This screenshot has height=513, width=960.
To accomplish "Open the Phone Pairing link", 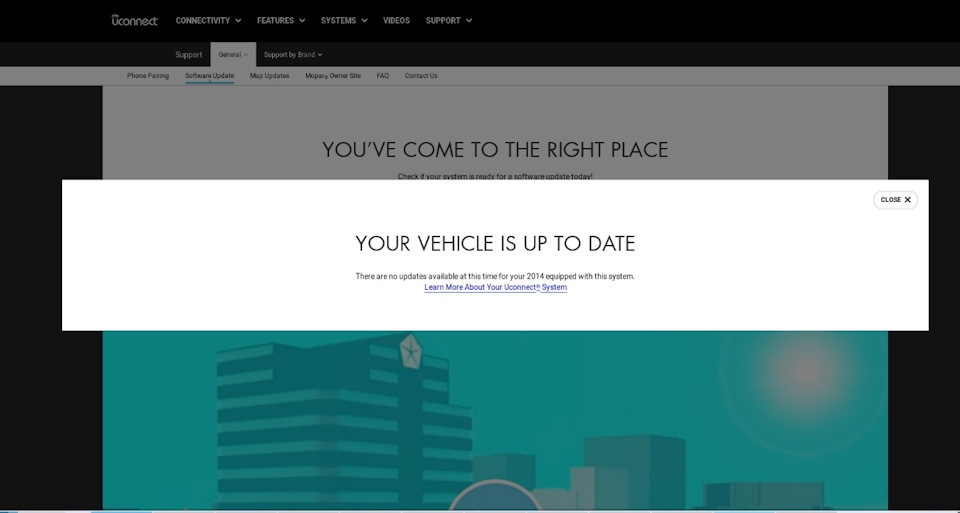I will coord(148,76).
